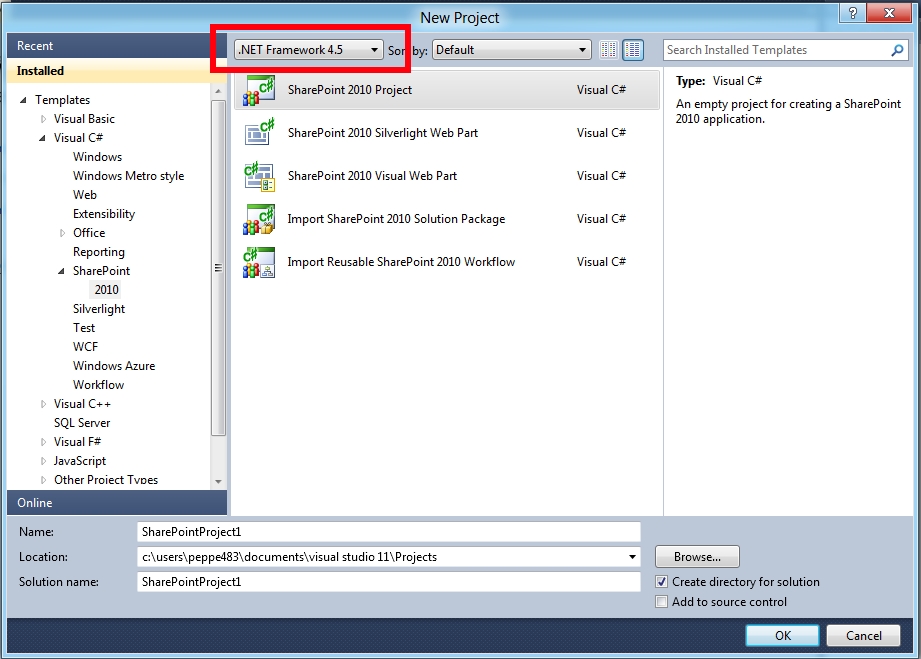This screenshot has height=659, width=921.
Task: Click the Name input field
Action: (389, 532)
